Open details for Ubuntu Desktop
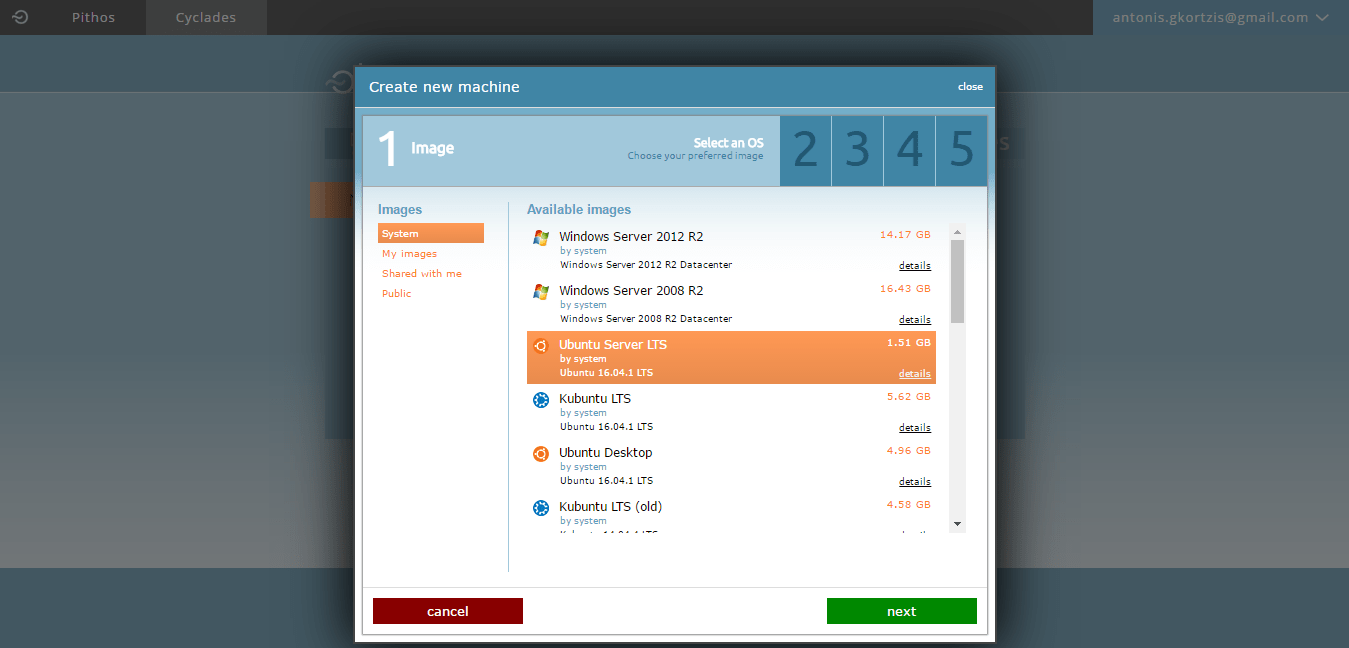Viewport: 1349px width, 648px height. tap(915, 482)
